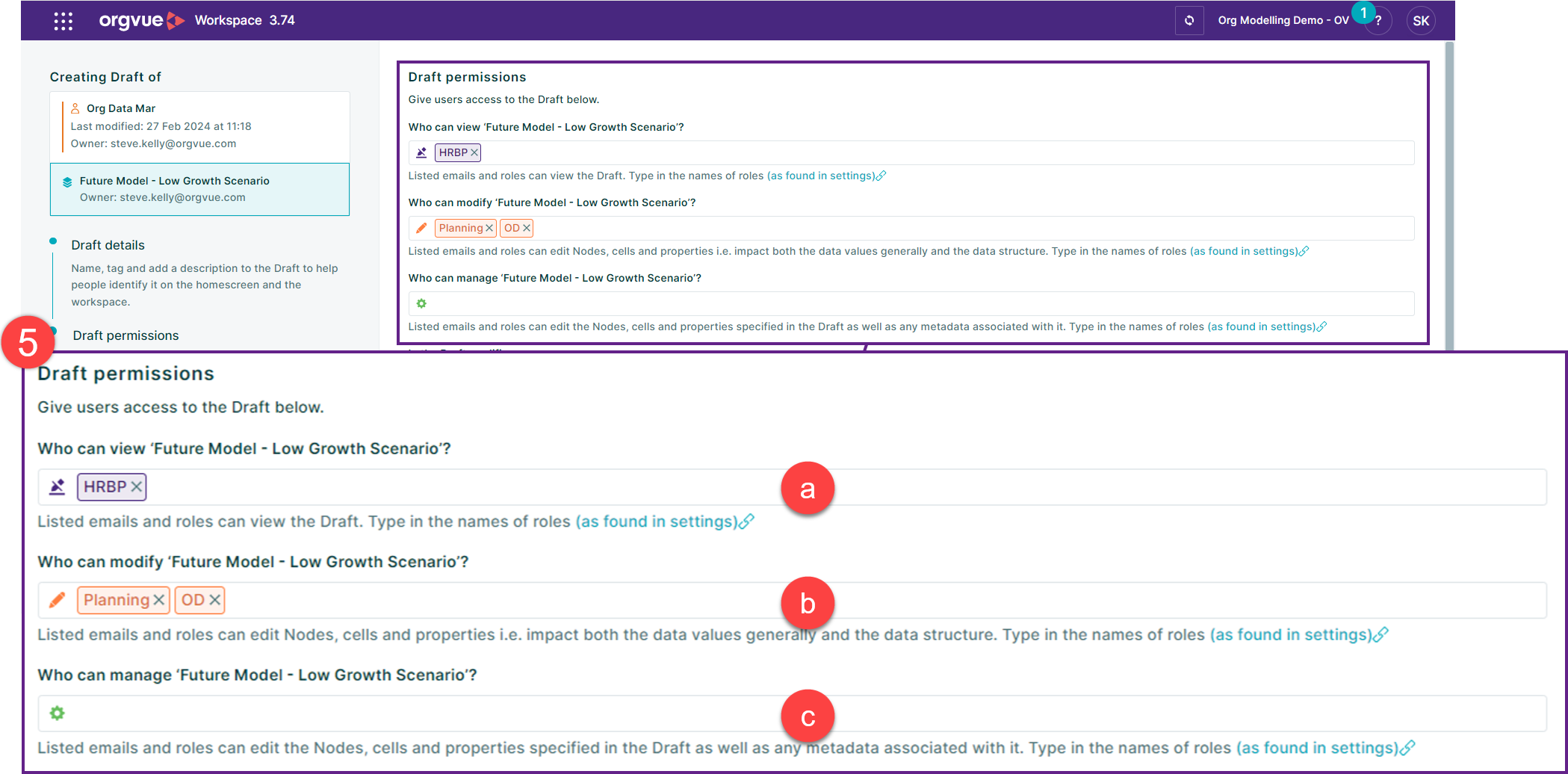Open enlarged 'as found in settings' link under modify
The image size is (1568, 774).
point(1299,634)
